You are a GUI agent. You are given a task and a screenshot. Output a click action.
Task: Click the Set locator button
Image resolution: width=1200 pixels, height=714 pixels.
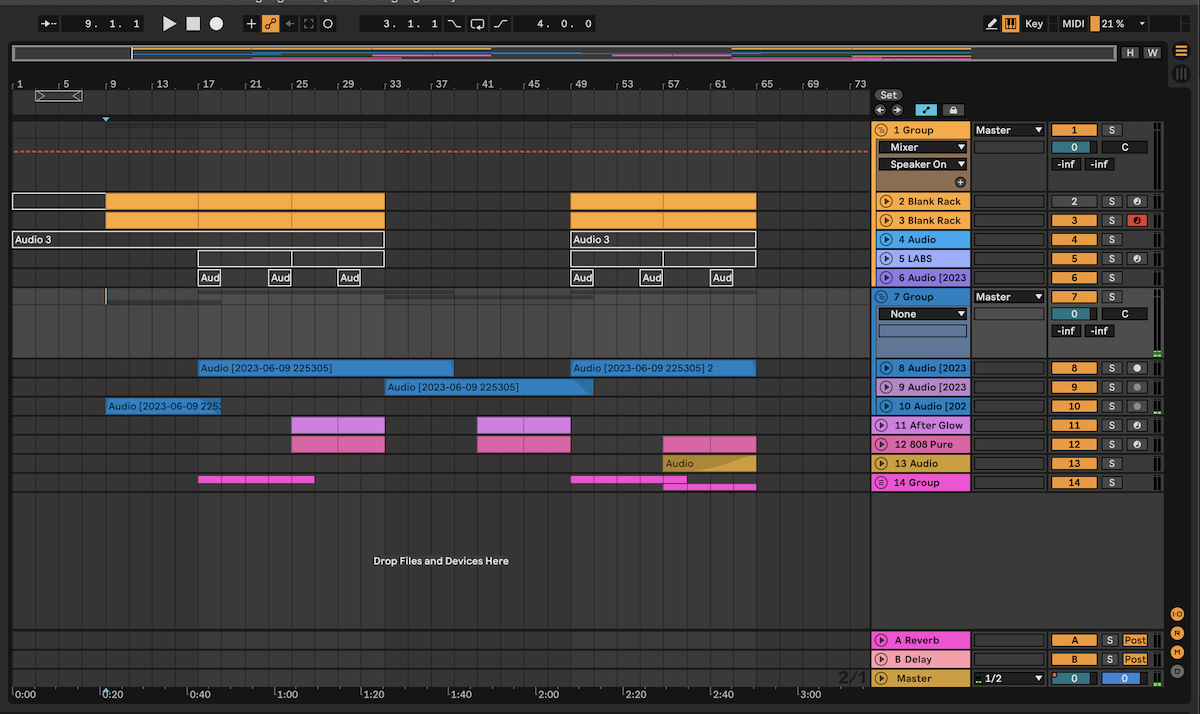click(888, 95)
